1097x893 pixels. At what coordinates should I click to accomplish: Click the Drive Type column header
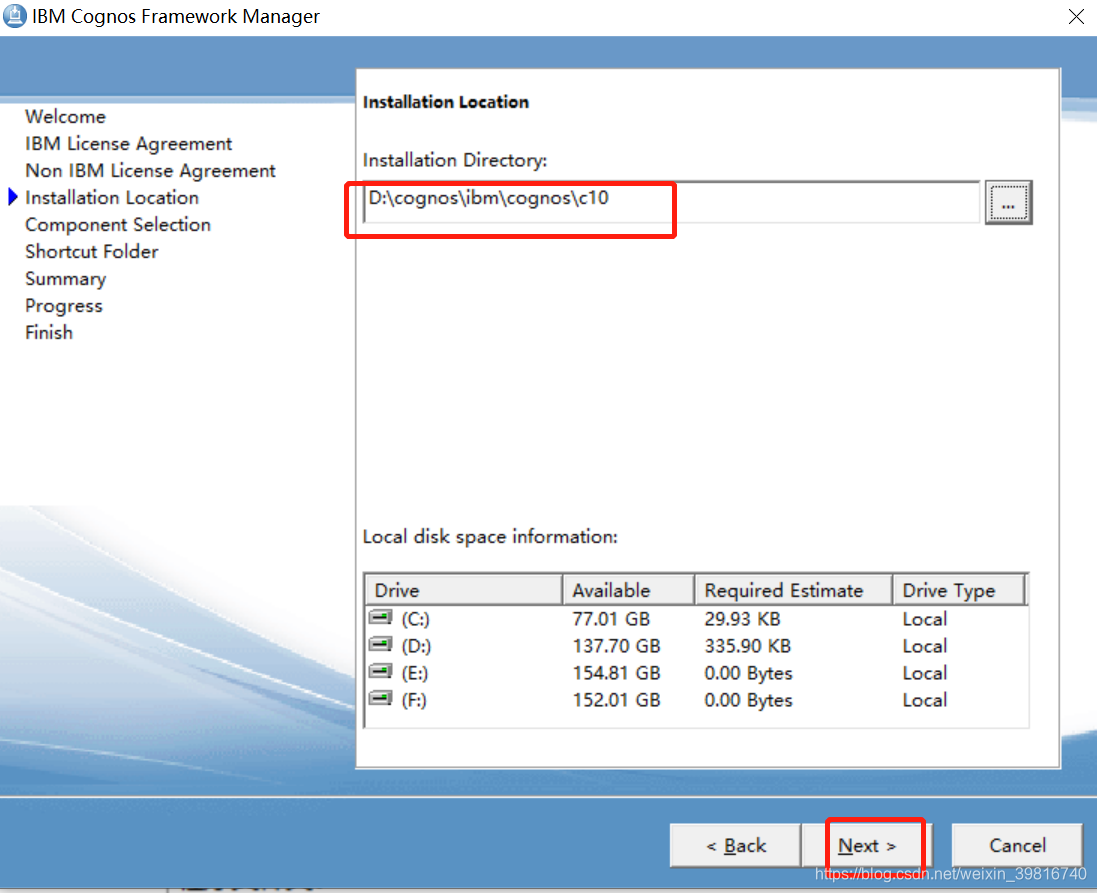coord(959,590)
